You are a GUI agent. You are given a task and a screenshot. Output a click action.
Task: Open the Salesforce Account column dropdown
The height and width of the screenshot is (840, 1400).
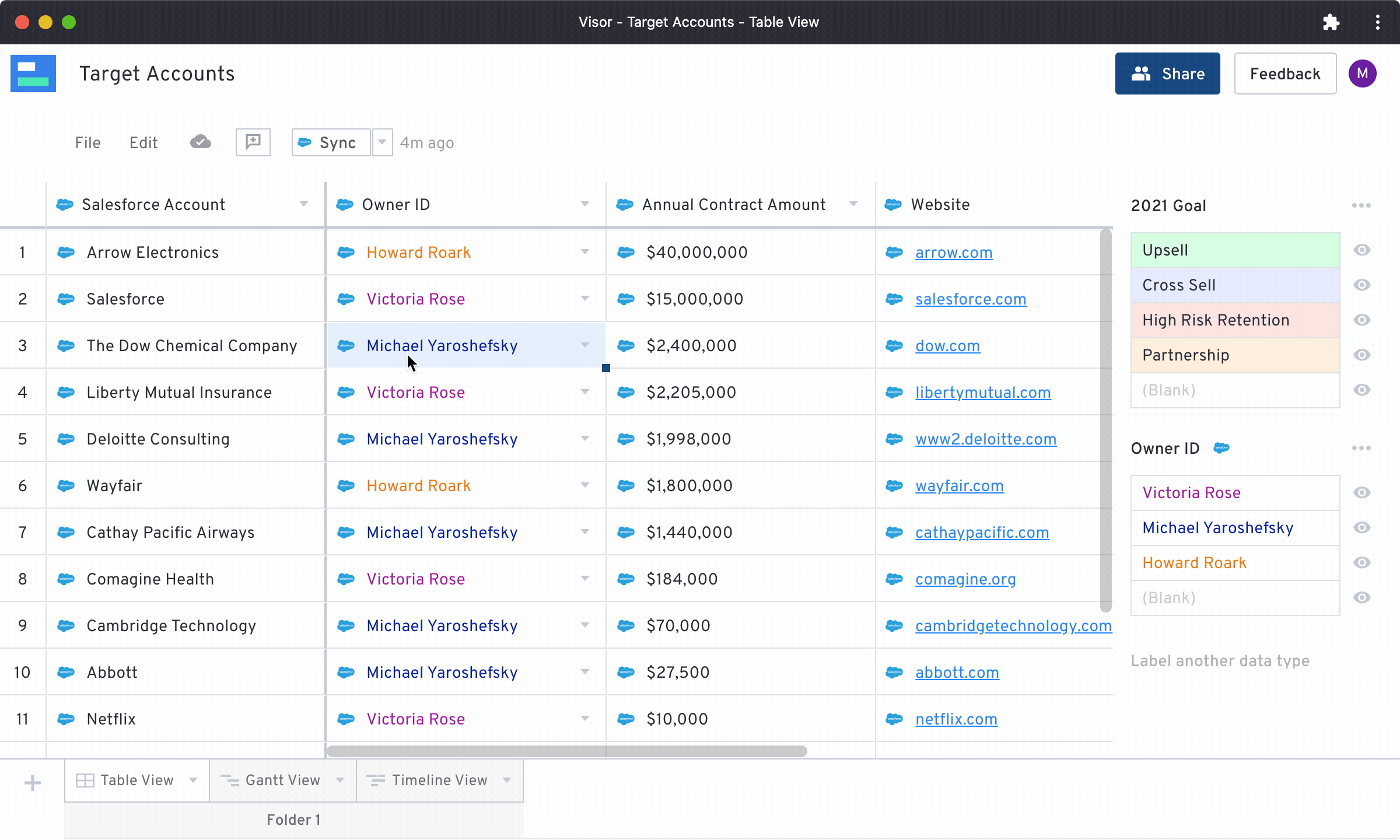[303, 204]
